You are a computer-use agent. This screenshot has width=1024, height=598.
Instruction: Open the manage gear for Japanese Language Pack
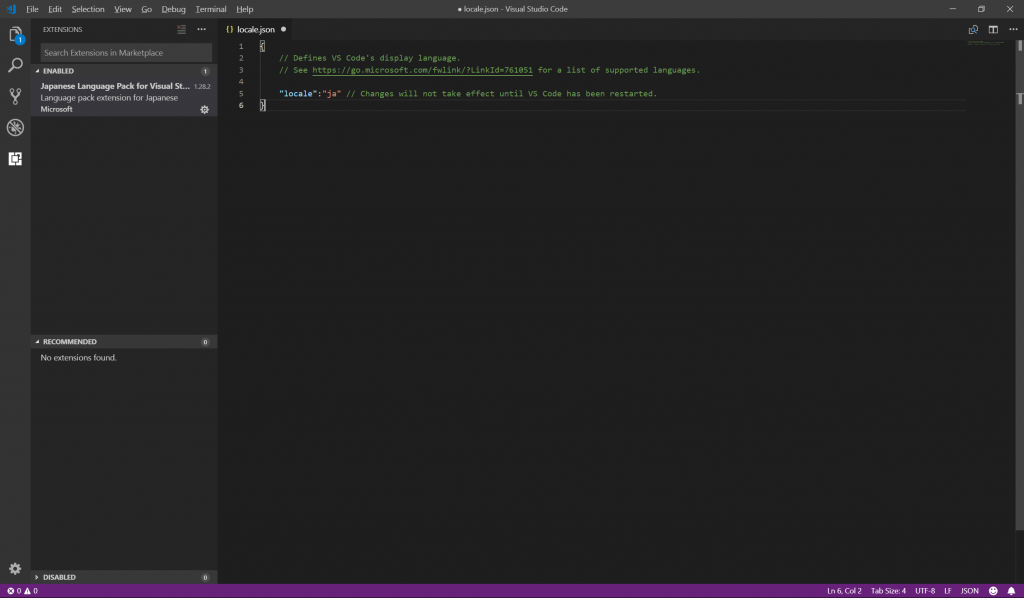click(x=204, y=110)
